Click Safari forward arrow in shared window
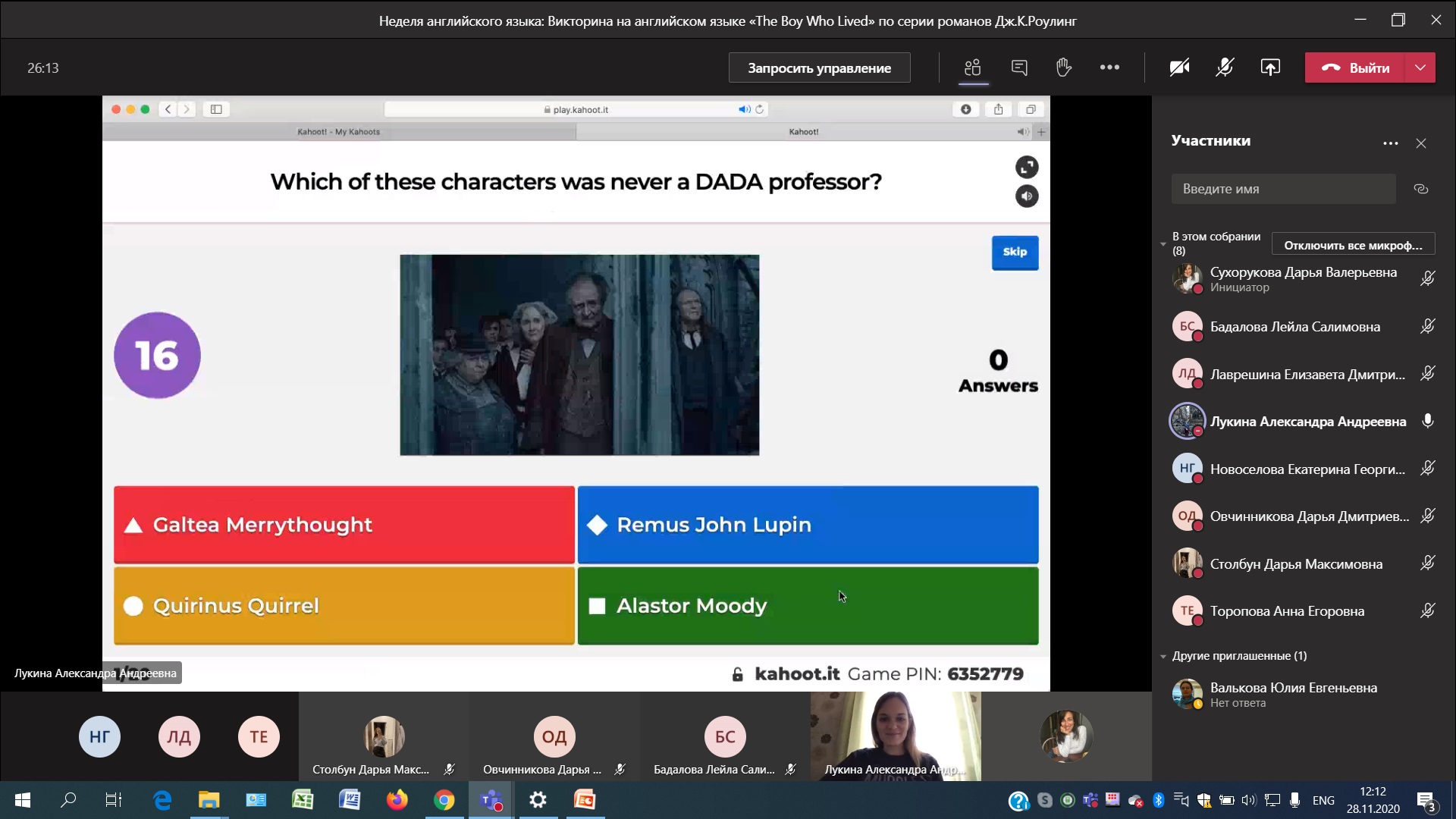This screenshot has width=1456, height=819. pyautogui.click(x=187, y=109)
